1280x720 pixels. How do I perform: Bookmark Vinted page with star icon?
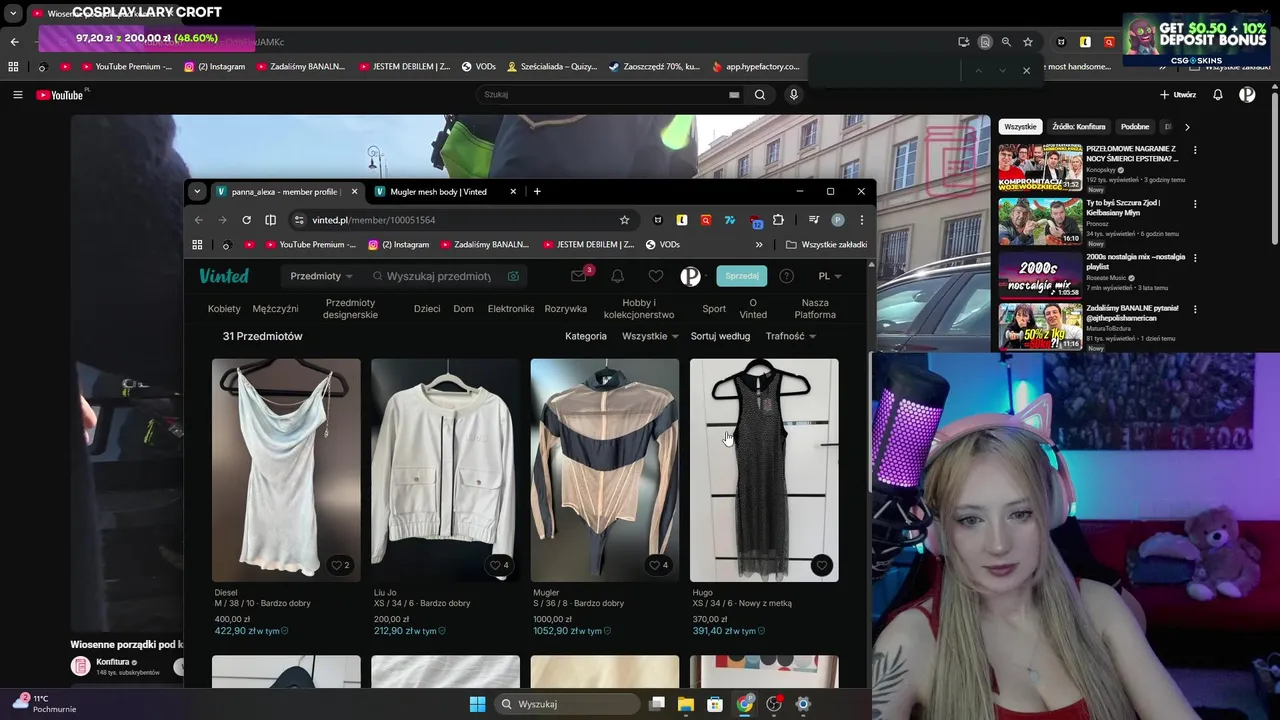[x=624, y=220]
